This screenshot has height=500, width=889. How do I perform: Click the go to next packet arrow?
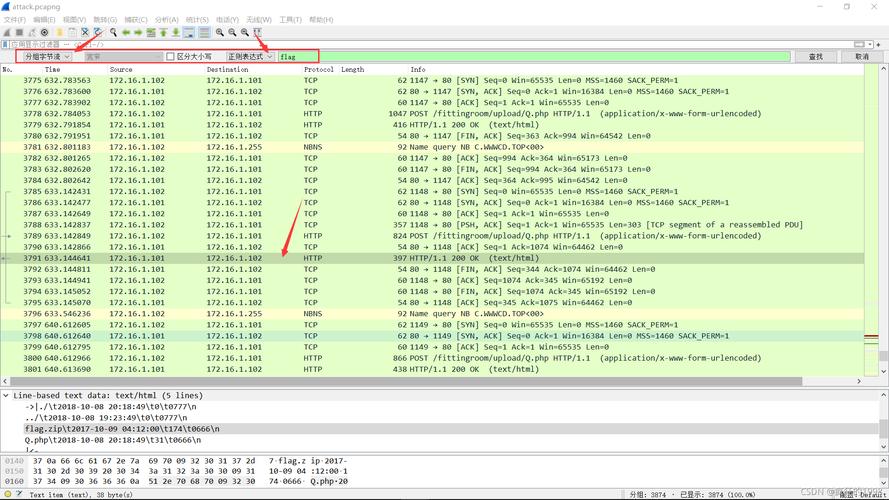coord(138,32)
